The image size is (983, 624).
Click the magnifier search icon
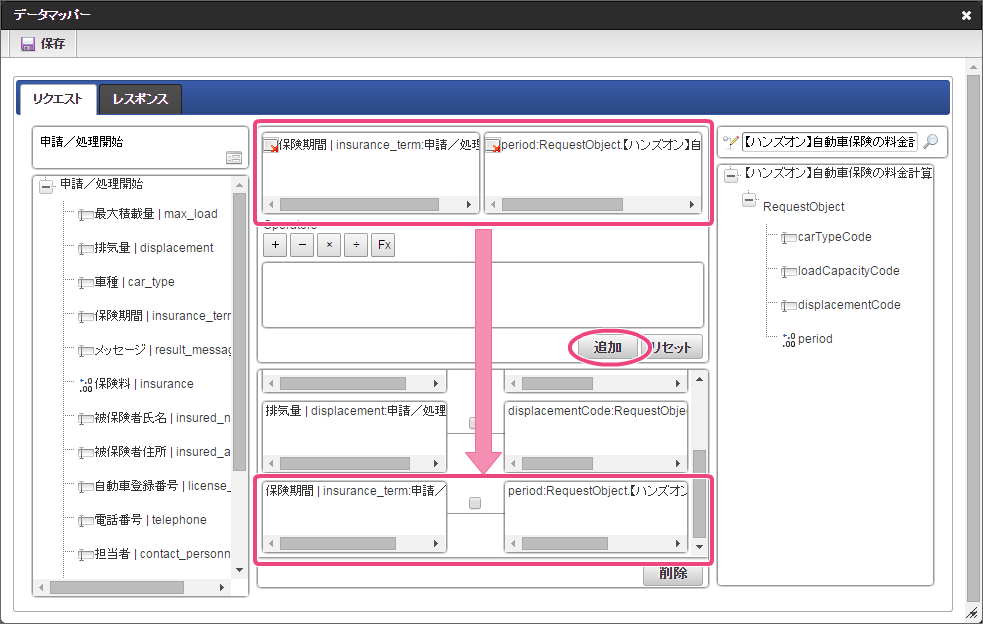[x=932, y=141]
